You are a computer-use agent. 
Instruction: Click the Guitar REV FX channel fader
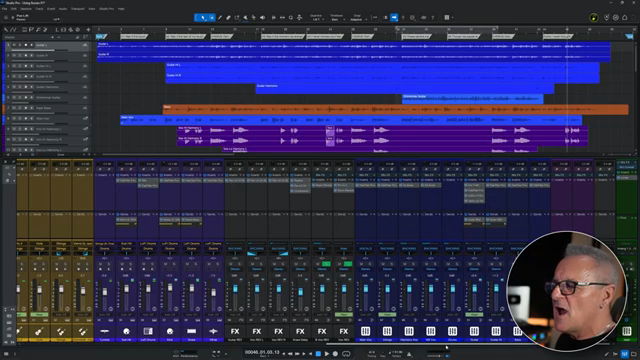[235, 289]
